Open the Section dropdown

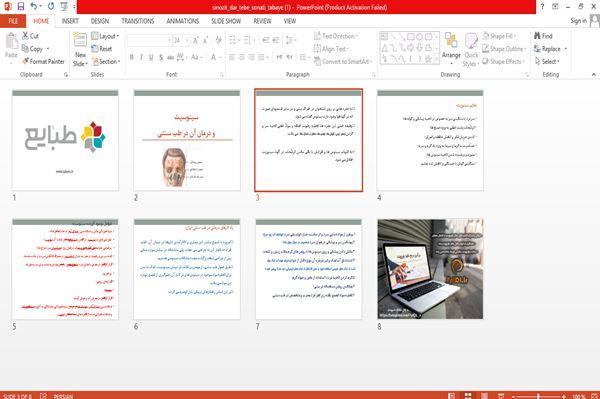pos(106,61)
